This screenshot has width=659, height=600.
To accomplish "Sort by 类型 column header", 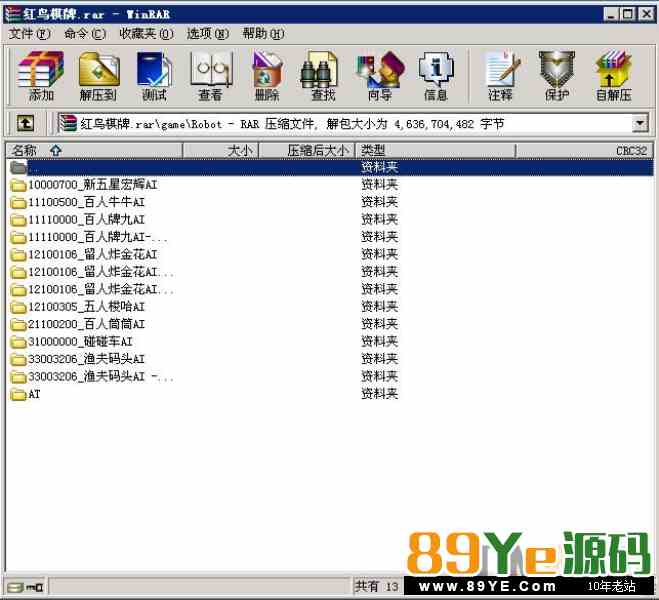I will 435,150.
